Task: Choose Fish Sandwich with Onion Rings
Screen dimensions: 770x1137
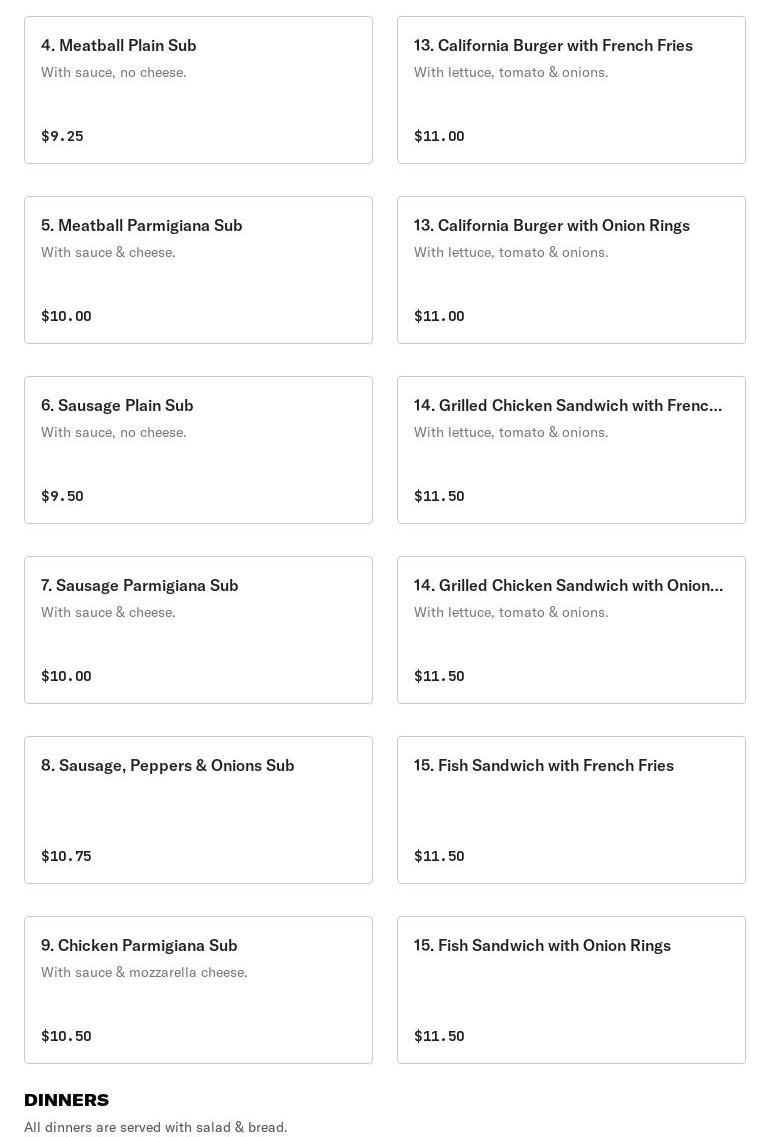Action: 571,990
